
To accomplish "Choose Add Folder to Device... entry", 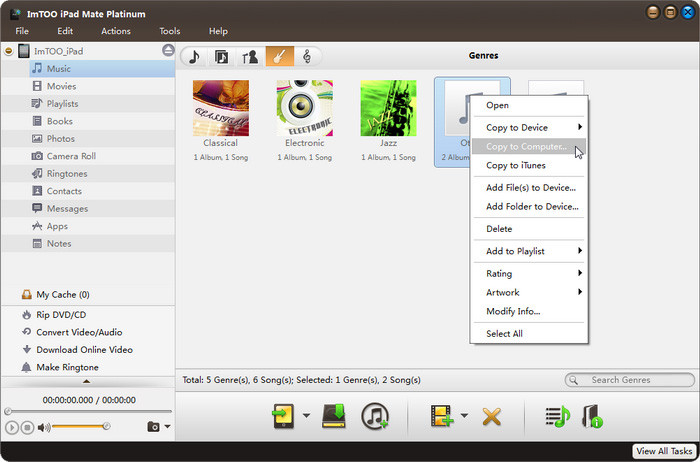I will (529, 207).
